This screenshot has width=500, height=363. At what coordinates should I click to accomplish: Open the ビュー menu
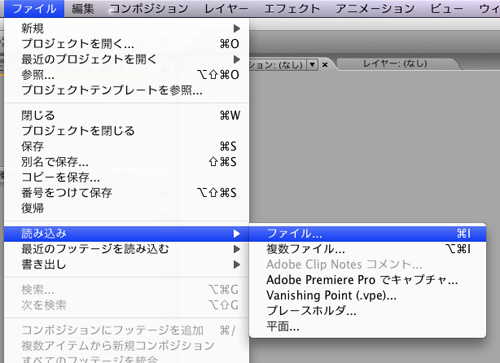[x=446, y=9]
